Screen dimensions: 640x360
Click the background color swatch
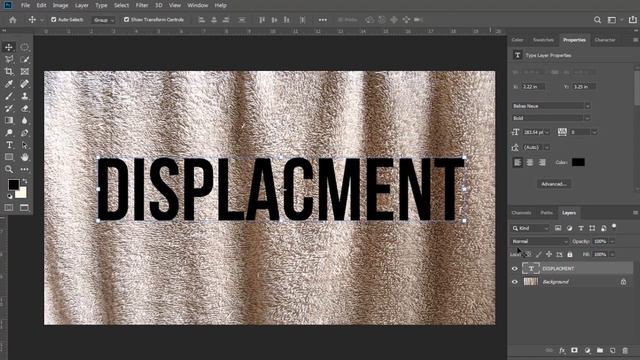21,193
